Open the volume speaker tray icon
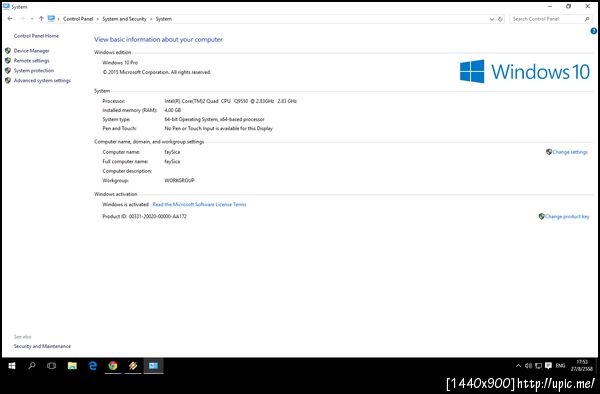Image resolution: width=600 pixels, height=394 pixels. click(x=528, y=366)
